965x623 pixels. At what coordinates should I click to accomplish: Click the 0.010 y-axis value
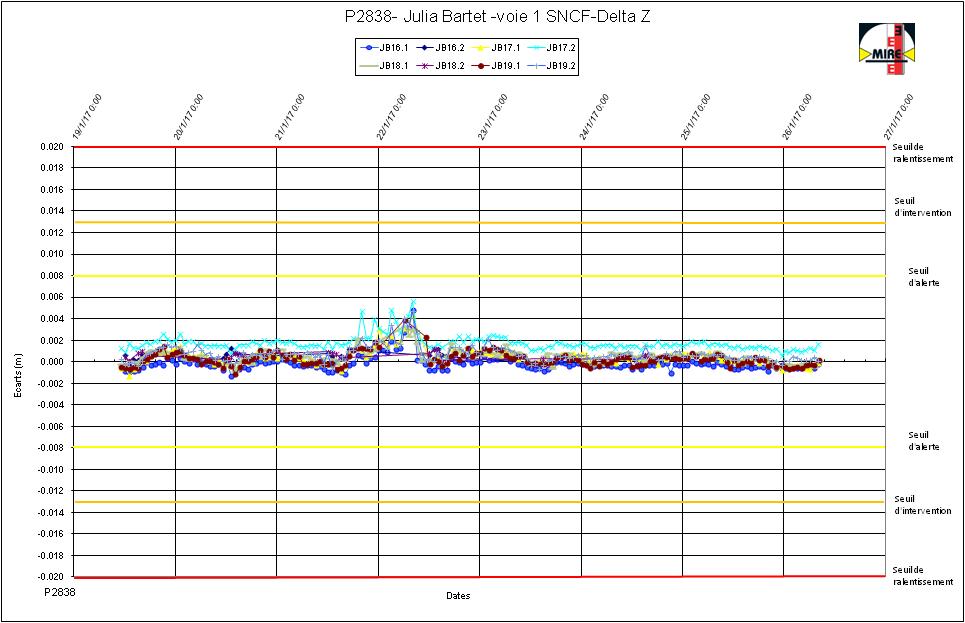click(x=52, y=254)
